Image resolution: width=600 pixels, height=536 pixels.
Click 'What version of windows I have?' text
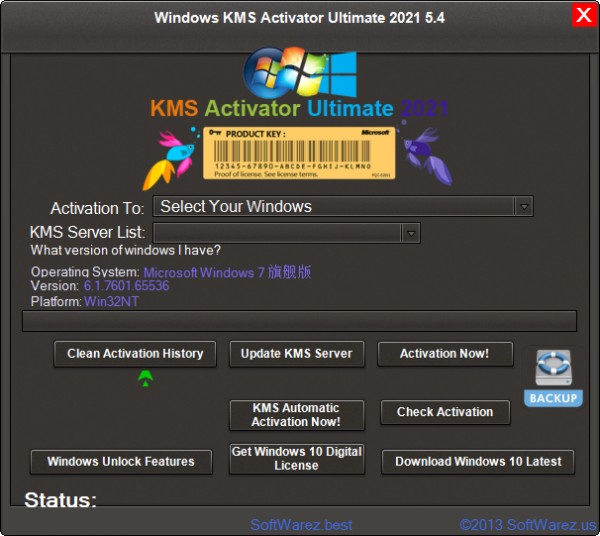point(126,250)
